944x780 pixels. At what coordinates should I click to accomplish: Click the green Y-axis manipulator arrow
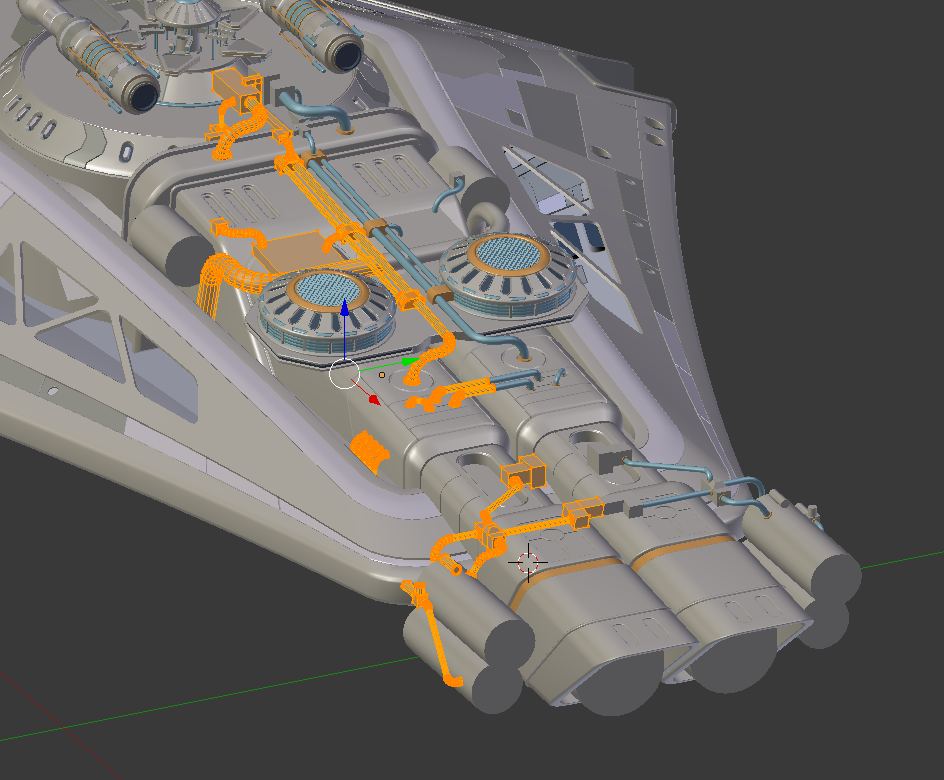click(409, 362)
